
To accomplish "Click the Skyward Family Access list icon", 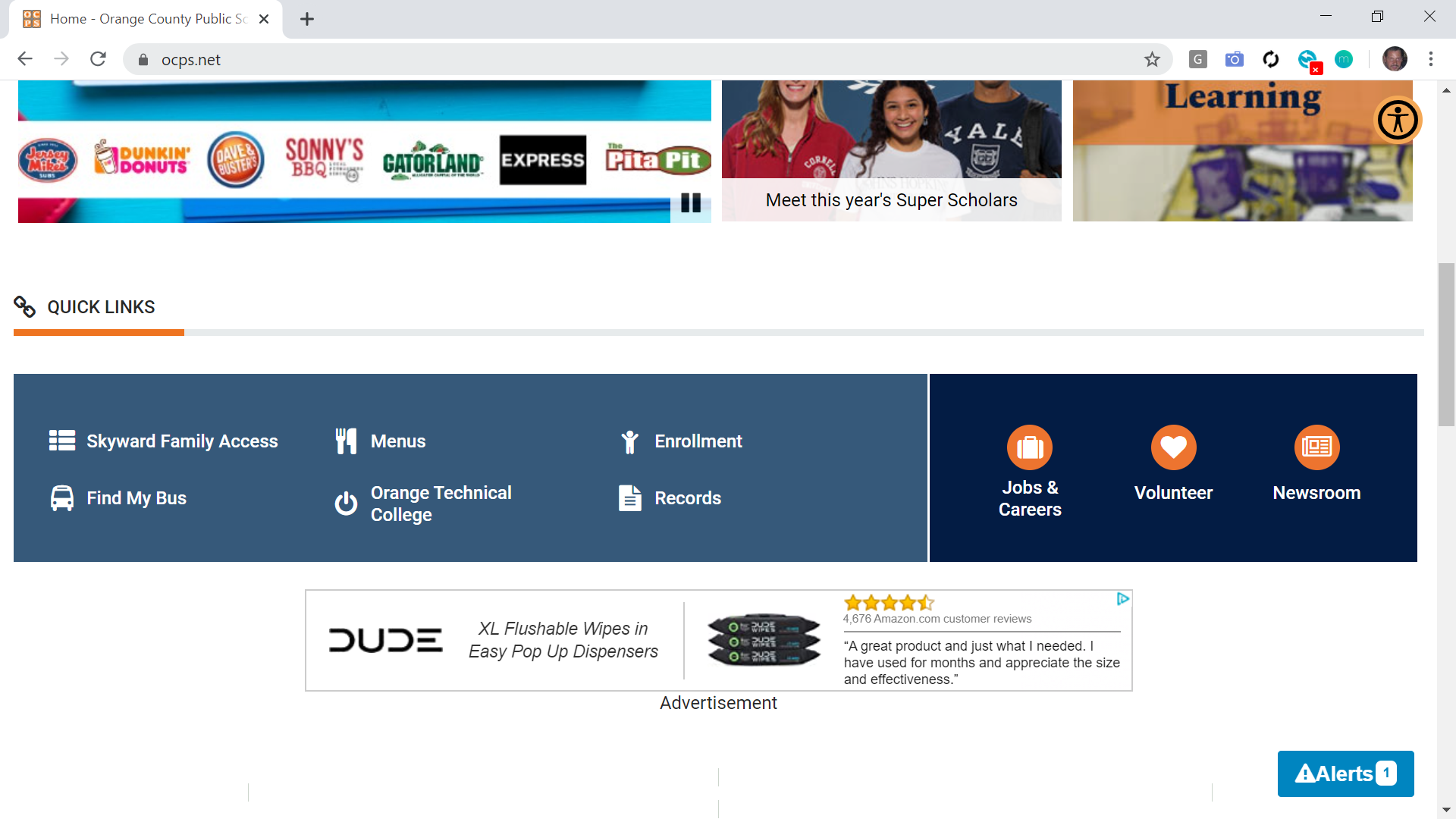I will pos(62,441).
